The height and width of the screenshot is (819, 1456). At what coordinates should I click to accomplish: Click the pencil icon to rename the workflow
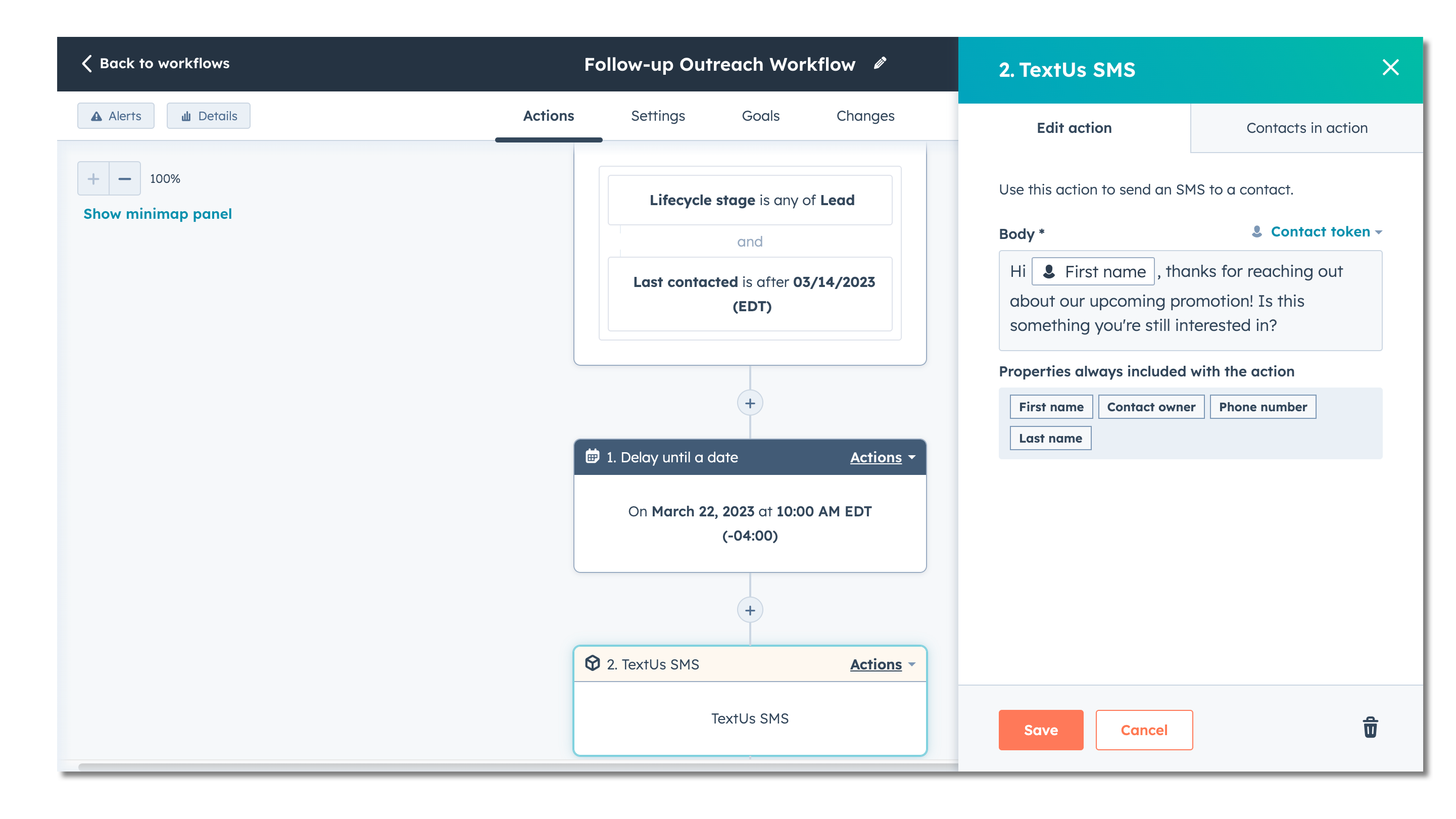[880, 63]
